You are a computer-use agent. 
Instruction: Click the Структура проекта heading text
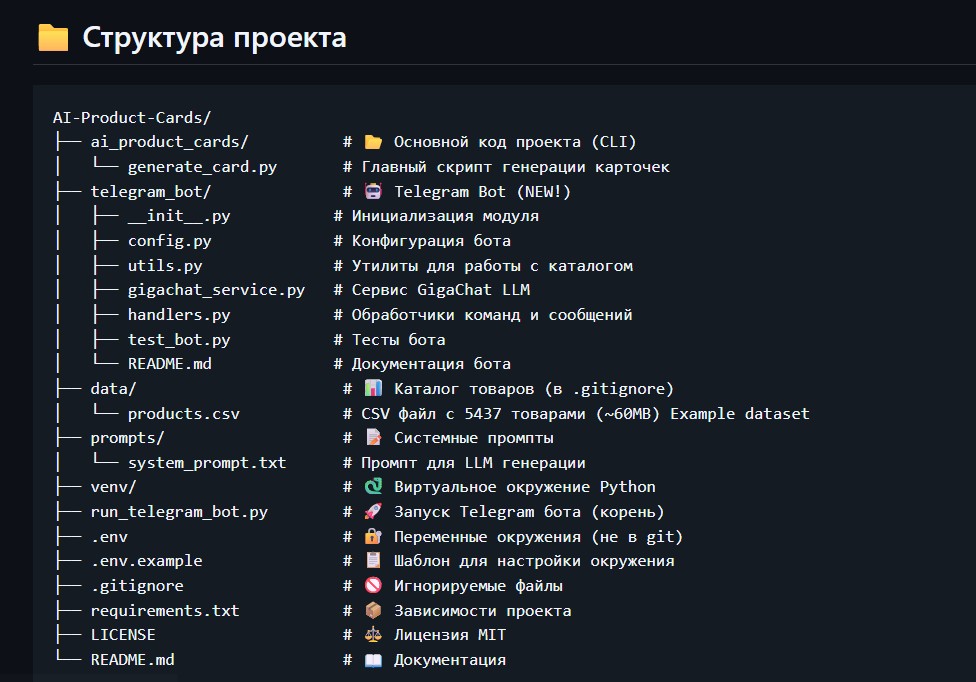click(x=214, y=38)
